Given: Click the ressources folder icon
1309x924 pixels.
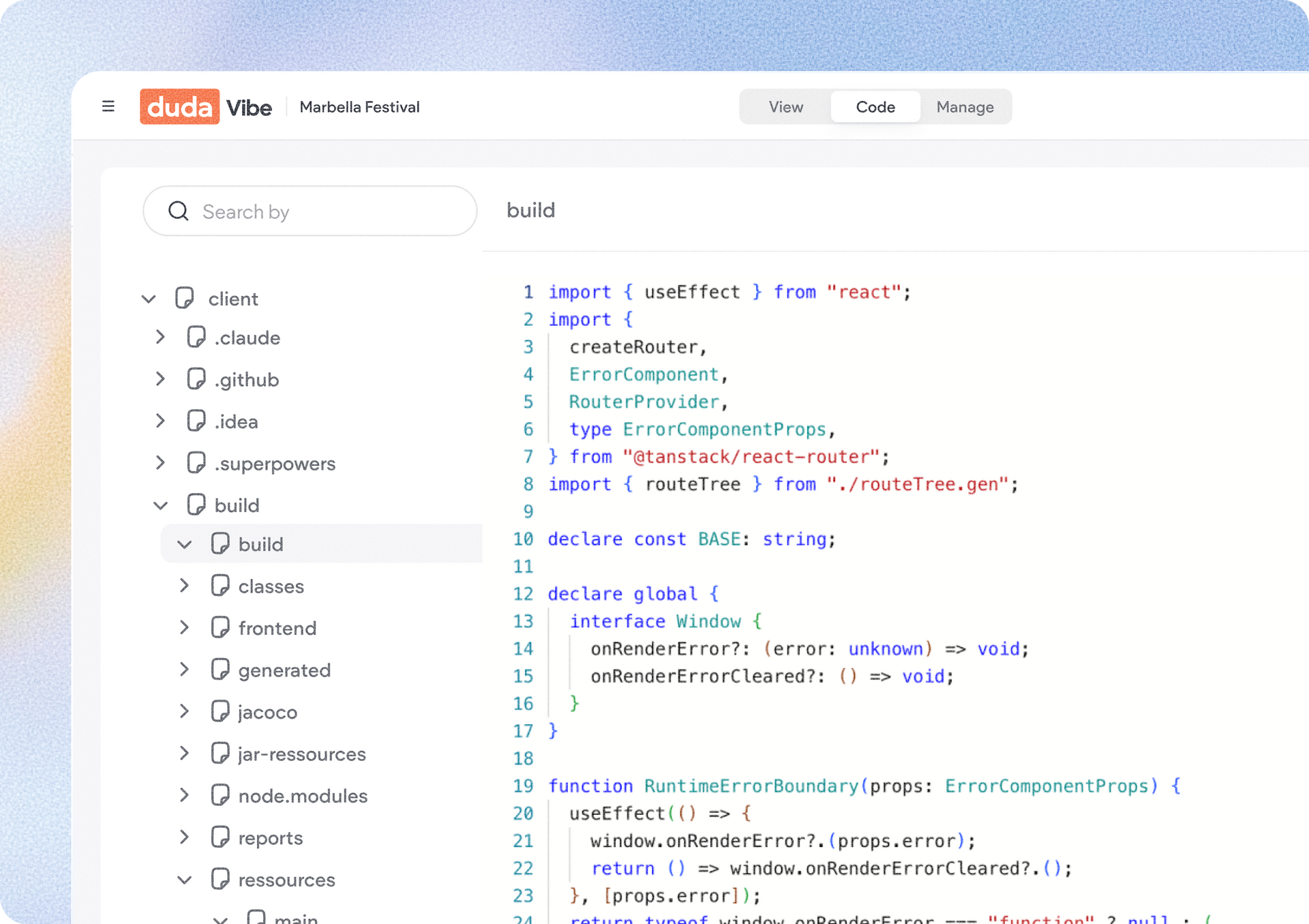Looking at the screenshot, I should point(220,879).
